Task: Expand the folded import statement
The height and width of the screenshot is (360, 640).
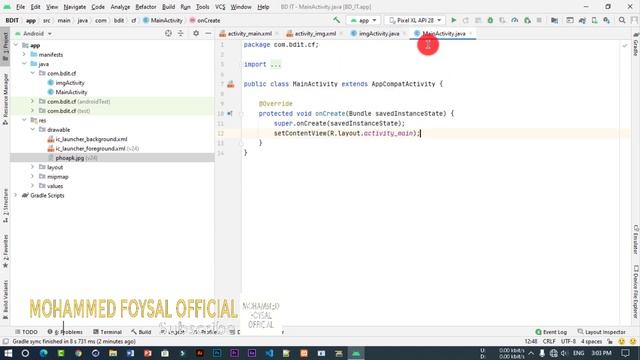Action: (276, 64)
